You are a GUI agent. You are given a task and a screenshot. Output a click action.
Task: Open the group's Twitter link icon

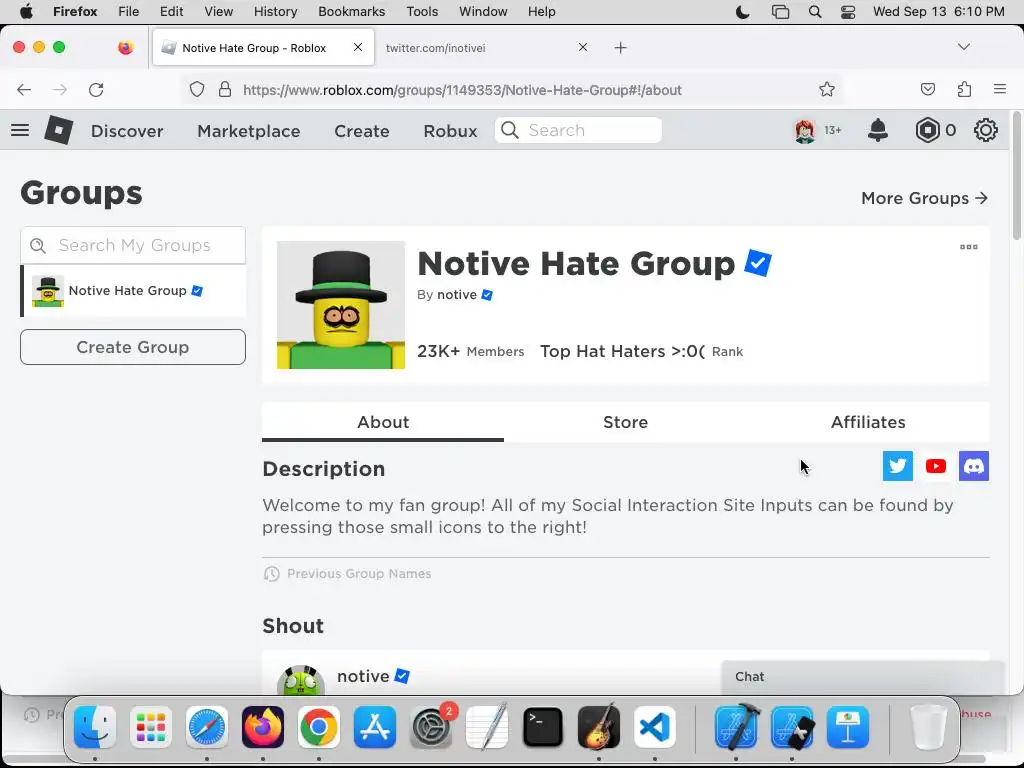898,466
